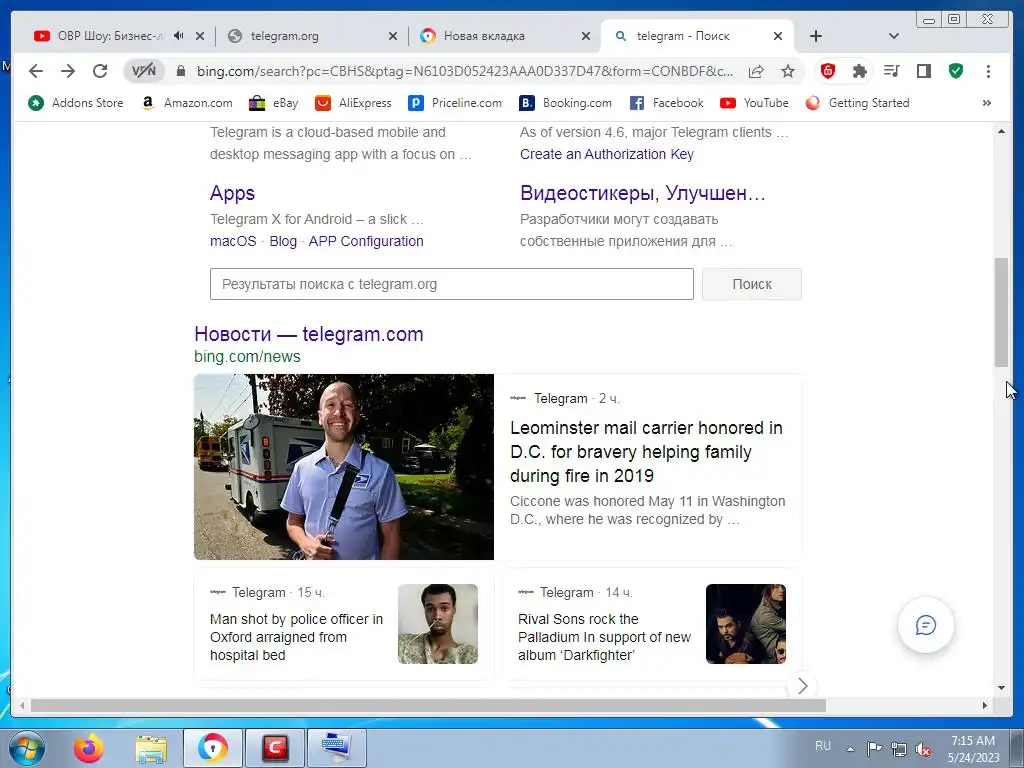This screenshot has height=768, width=1024.
Task: Open the AliExpress bookmark
Action: 353,103
